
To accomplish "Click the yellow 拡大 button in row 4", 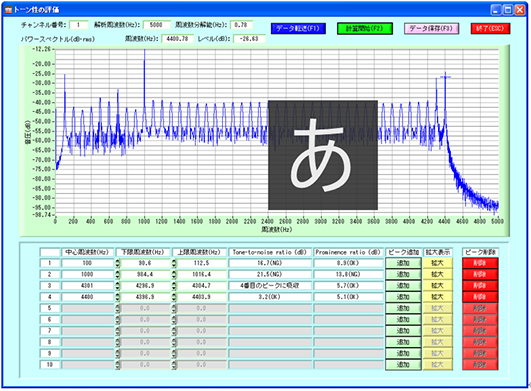I will tap(437, 297).
